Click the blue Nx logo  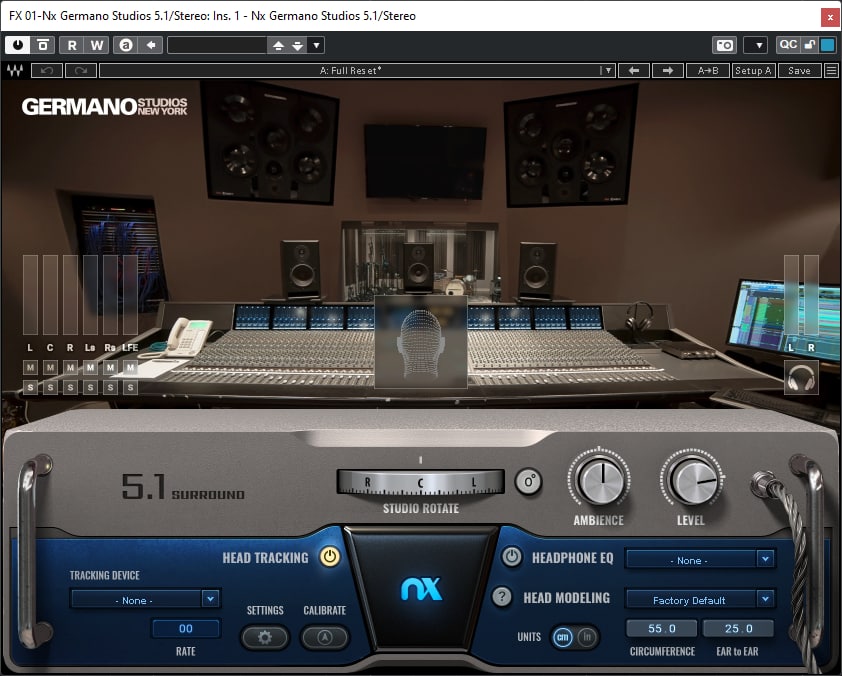422,589
